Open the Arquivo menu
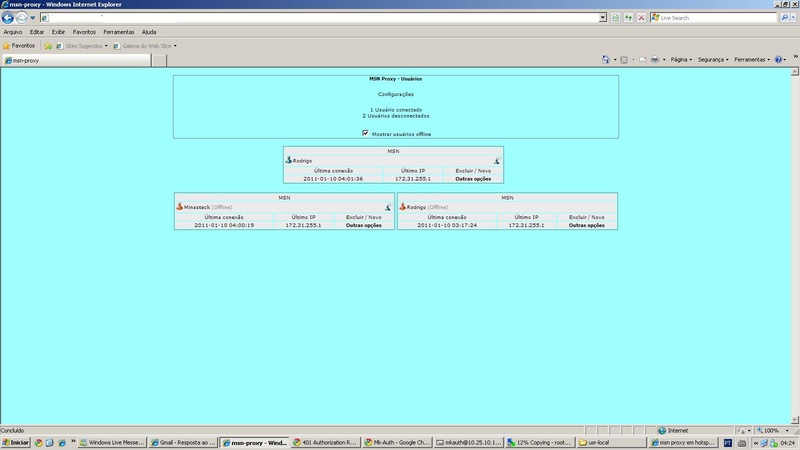 click(13, 32)
